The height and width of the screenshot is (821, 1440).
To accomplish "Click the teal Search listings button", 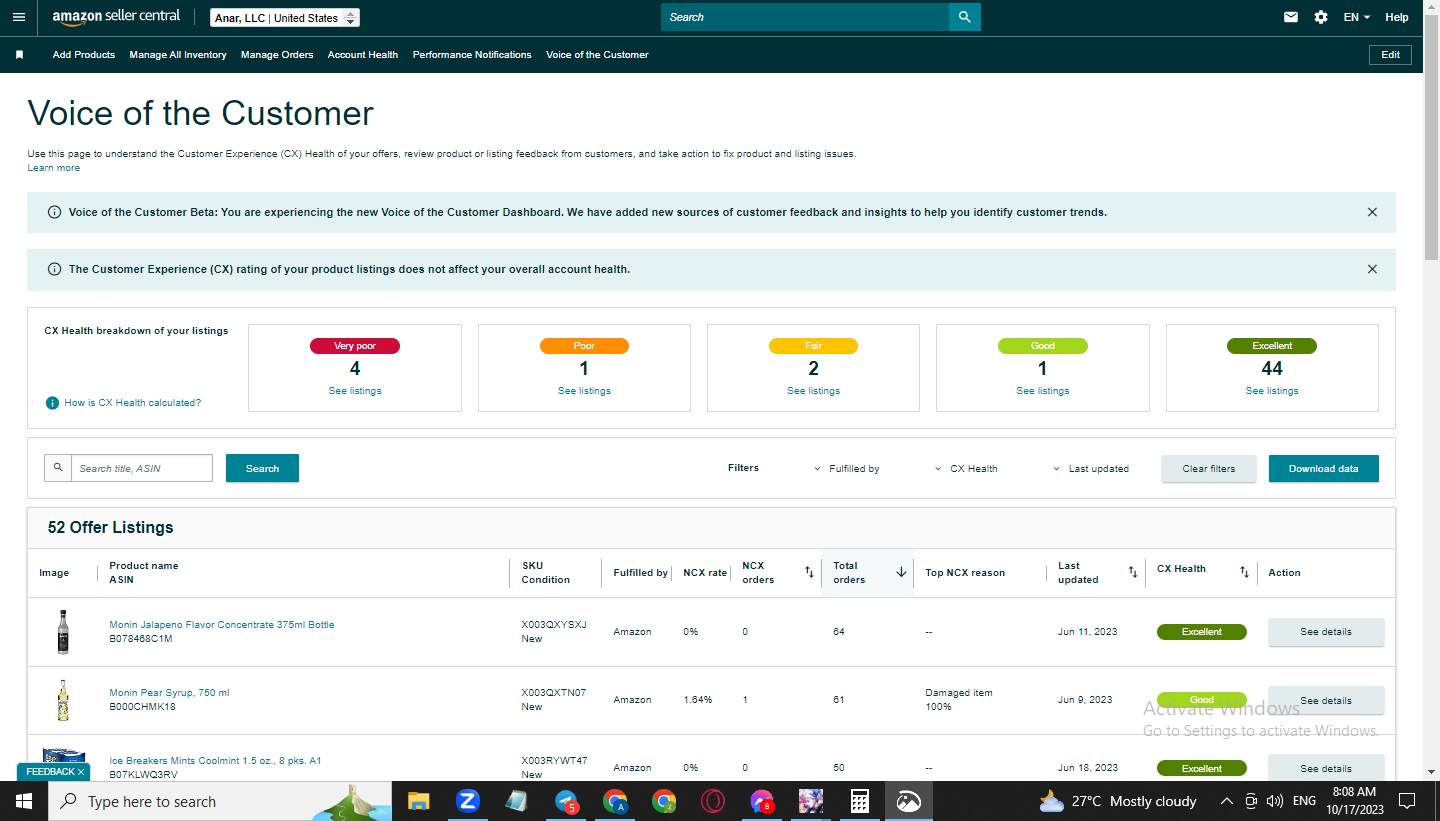I will [262, 468].
